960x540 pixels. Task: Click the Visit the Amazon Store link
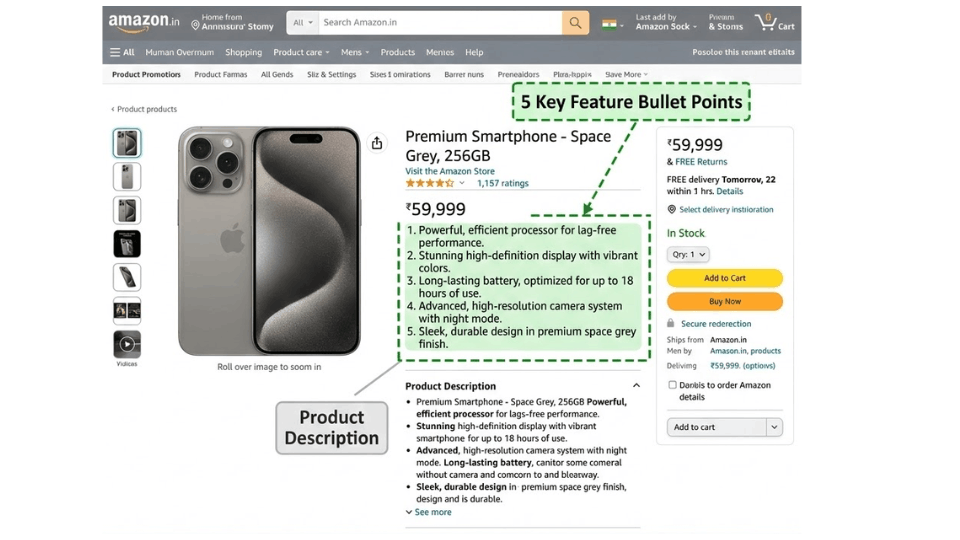pyautogui.click(x=450, y=171)
